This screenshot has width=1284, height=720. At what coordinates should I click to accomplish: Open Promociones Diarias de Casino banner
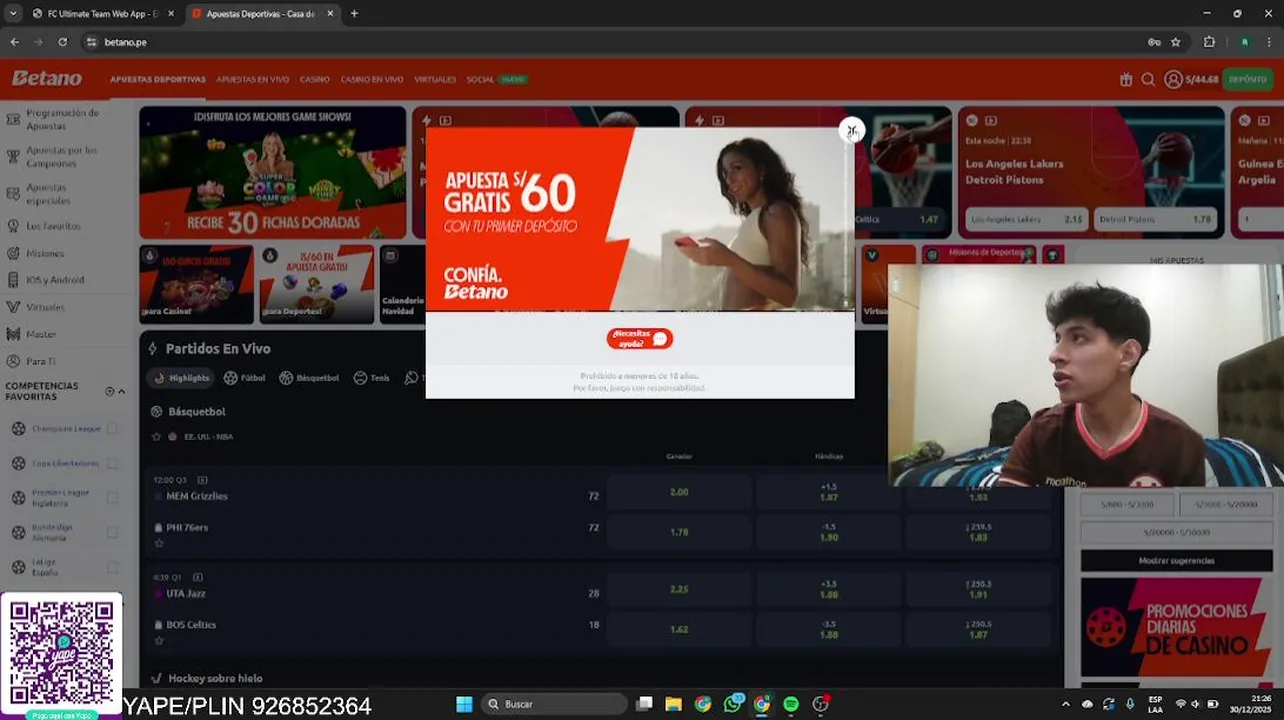[1176, 628]
